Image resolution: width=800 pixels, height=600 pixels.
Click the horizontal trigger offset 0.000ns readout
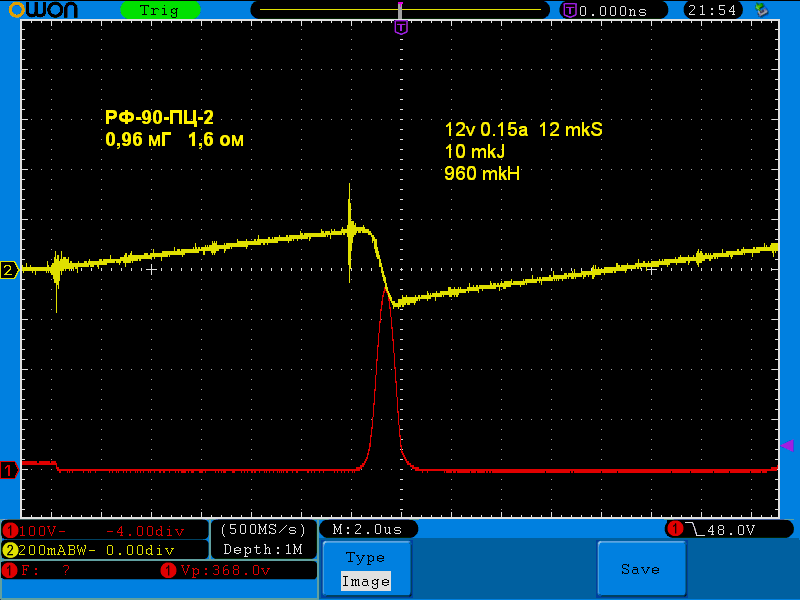click(x=613, y=11)
